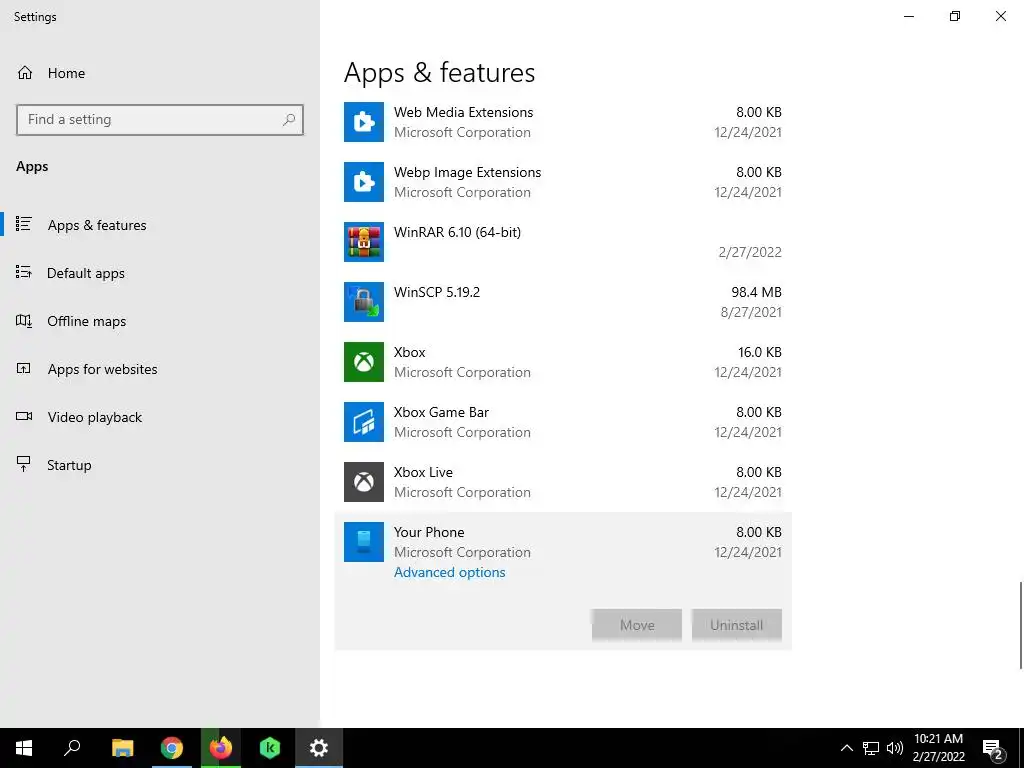Click the 98.4 MB size value

(756, 292)
